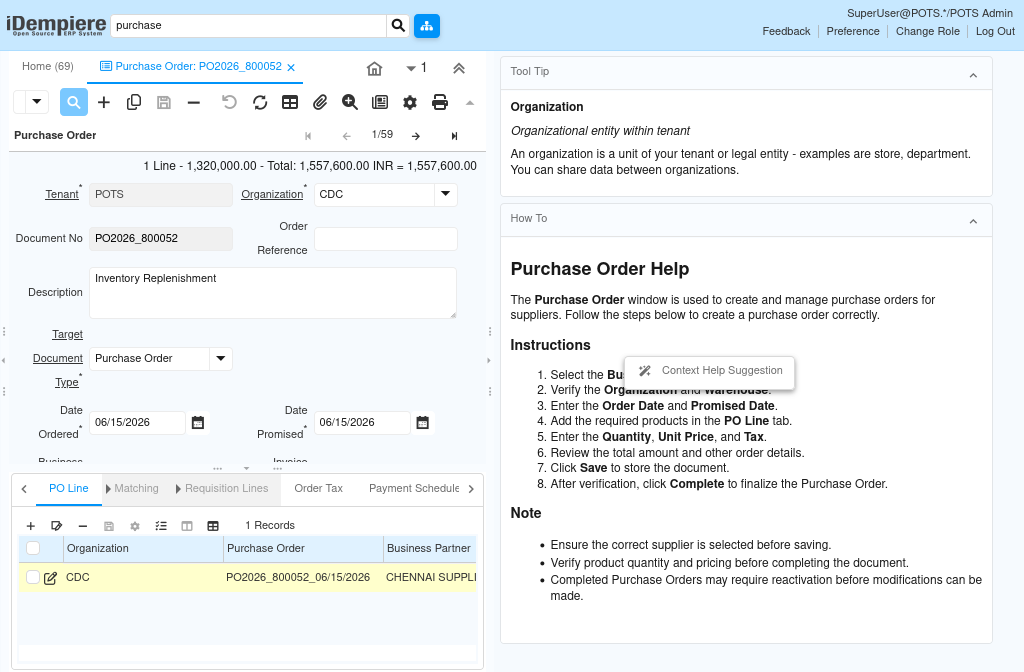Image resolution: width=1024 pixels, height=672 pixels.
Task: Open Date Promised calendar picker
Action: pos(423,423)
